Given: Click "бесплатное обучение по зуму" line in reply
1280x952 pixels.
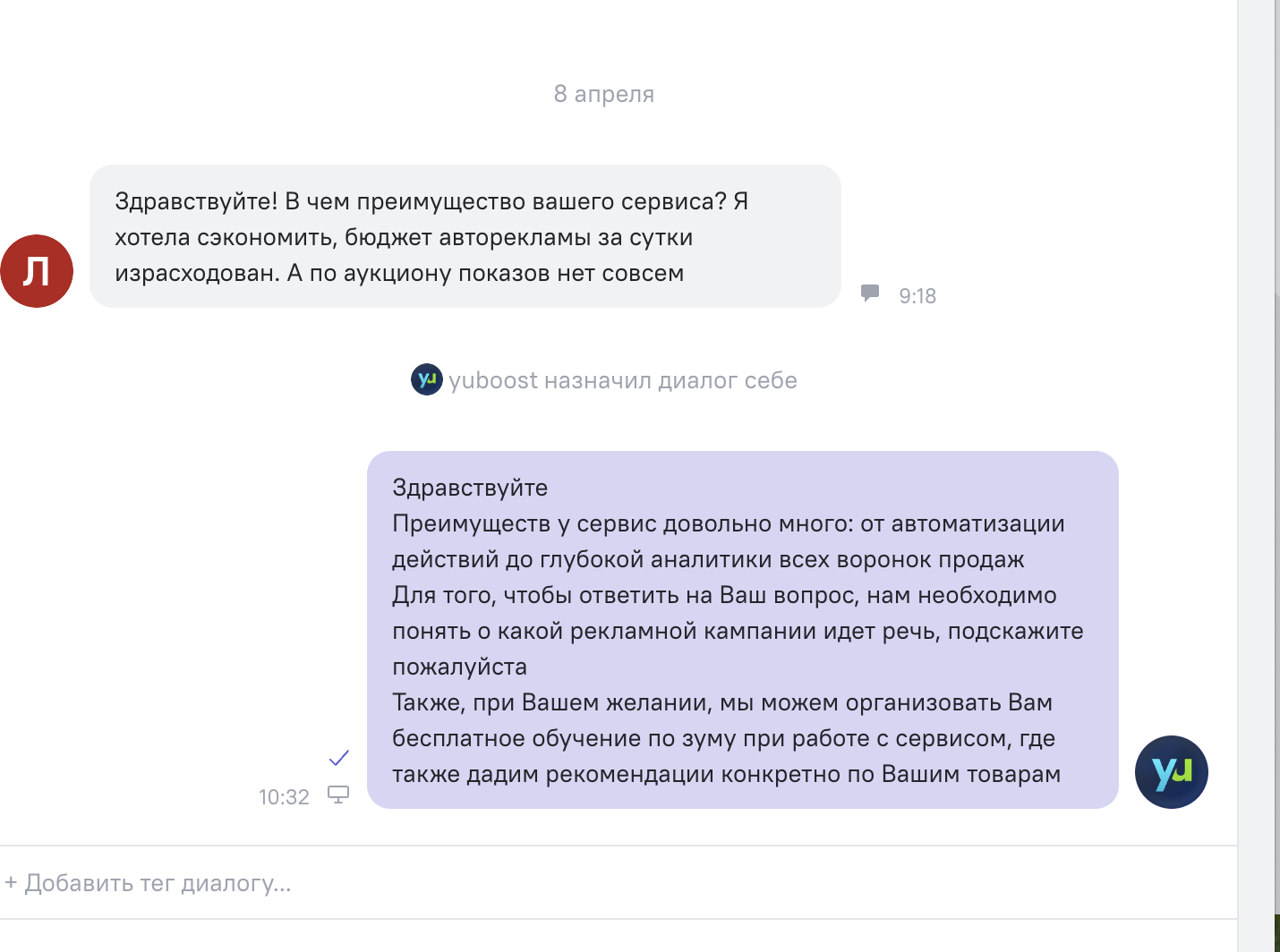Looking at the screenshot, I should click(723, 738).
